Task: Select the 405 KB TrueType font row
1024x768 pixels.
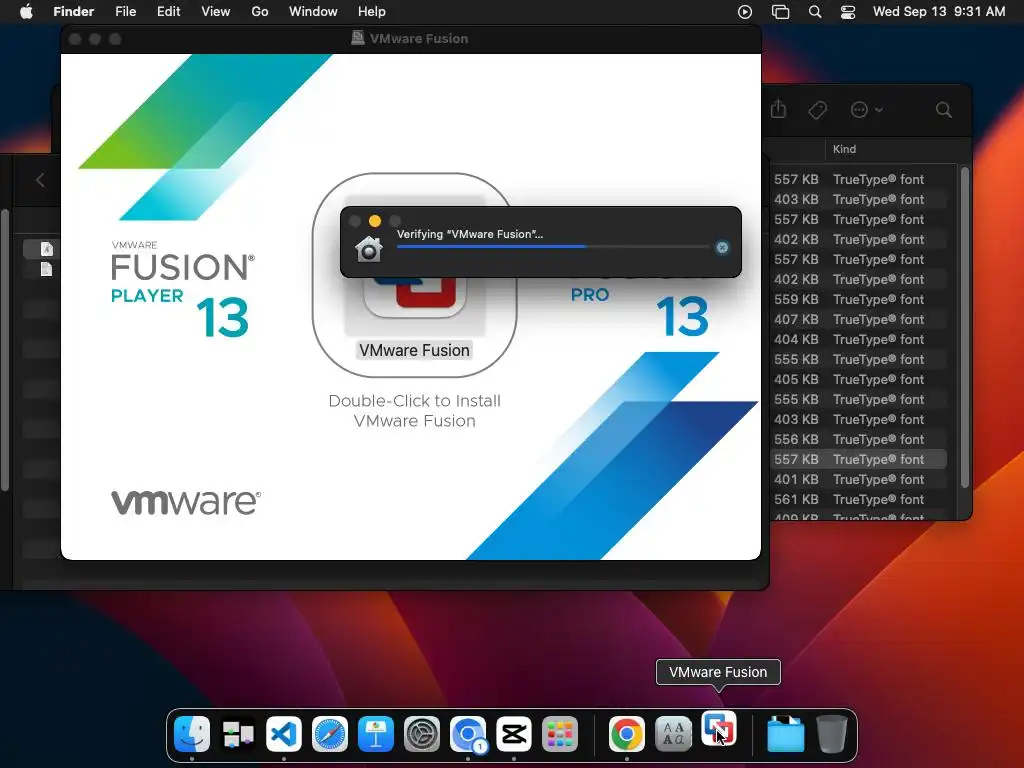Action: [x=859, y=379]
